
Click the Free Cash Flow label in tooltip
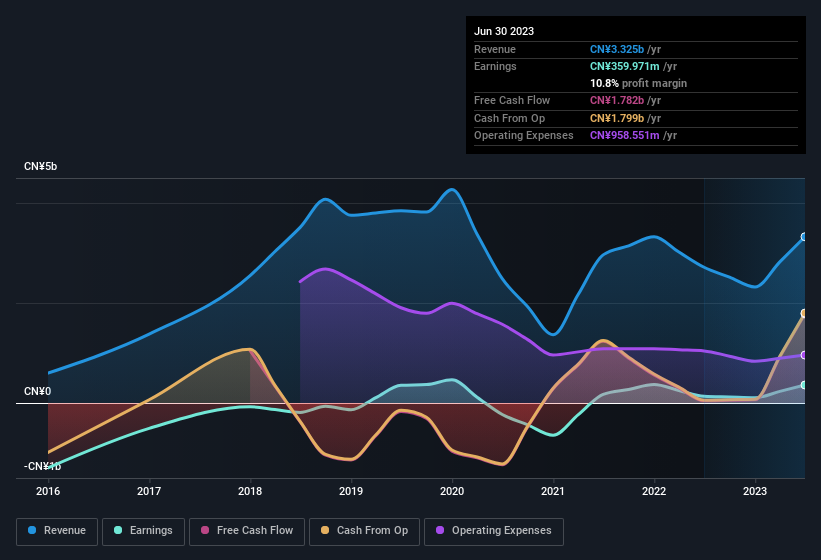click(x=512, y=100)
